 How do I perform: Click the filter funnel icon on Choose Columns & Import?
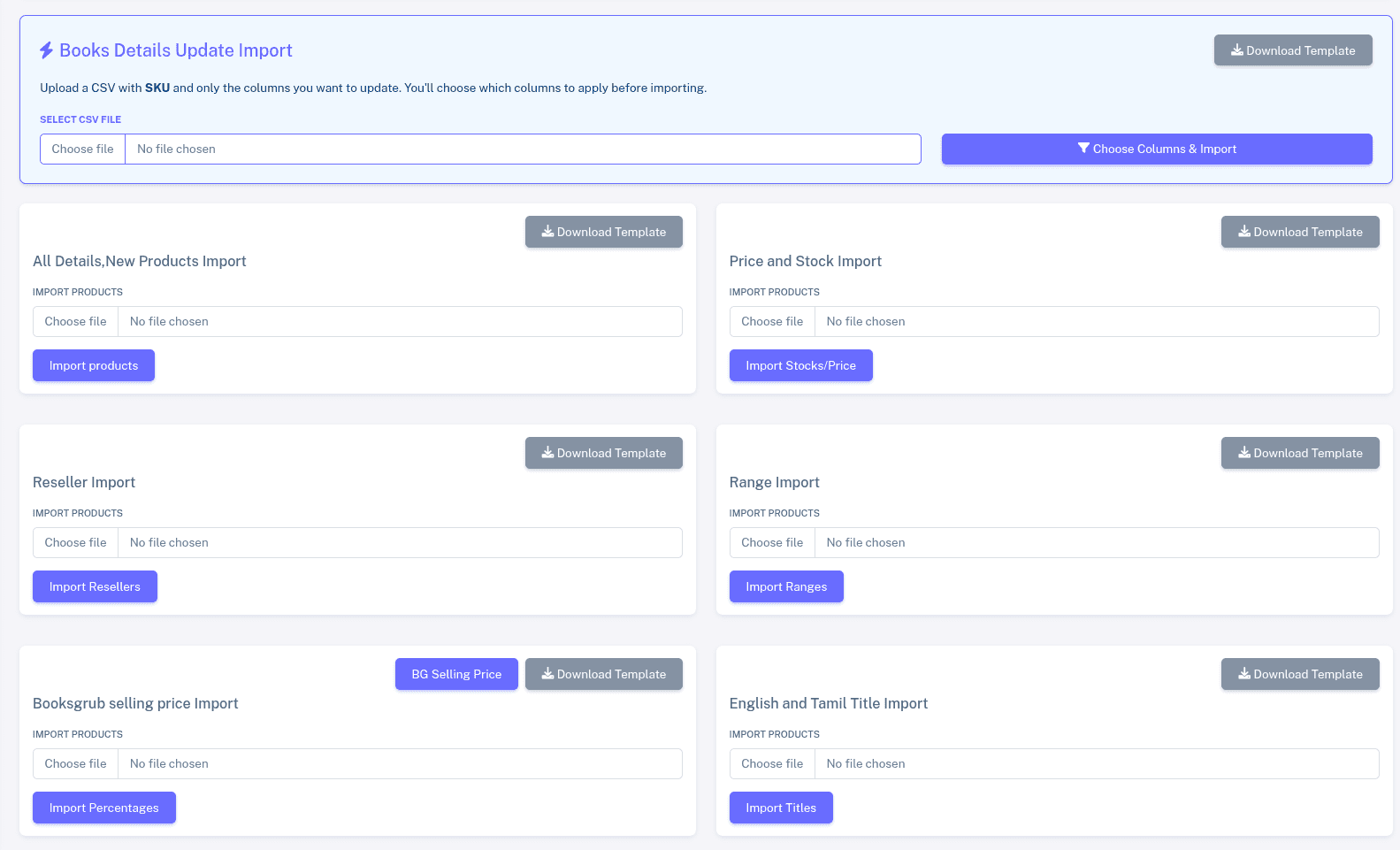1083,148
